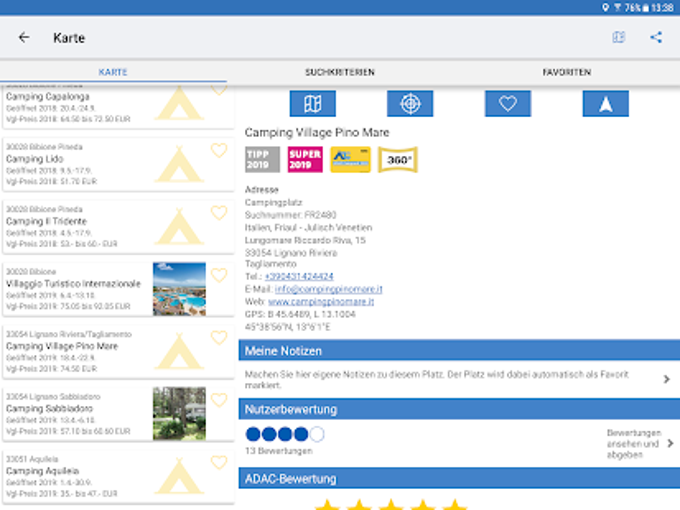The width and height of the screenshot is (680, 510).
Task: Favorite Villaggio Turistico Internazionale with heart
Action: [x=219, y=275]
